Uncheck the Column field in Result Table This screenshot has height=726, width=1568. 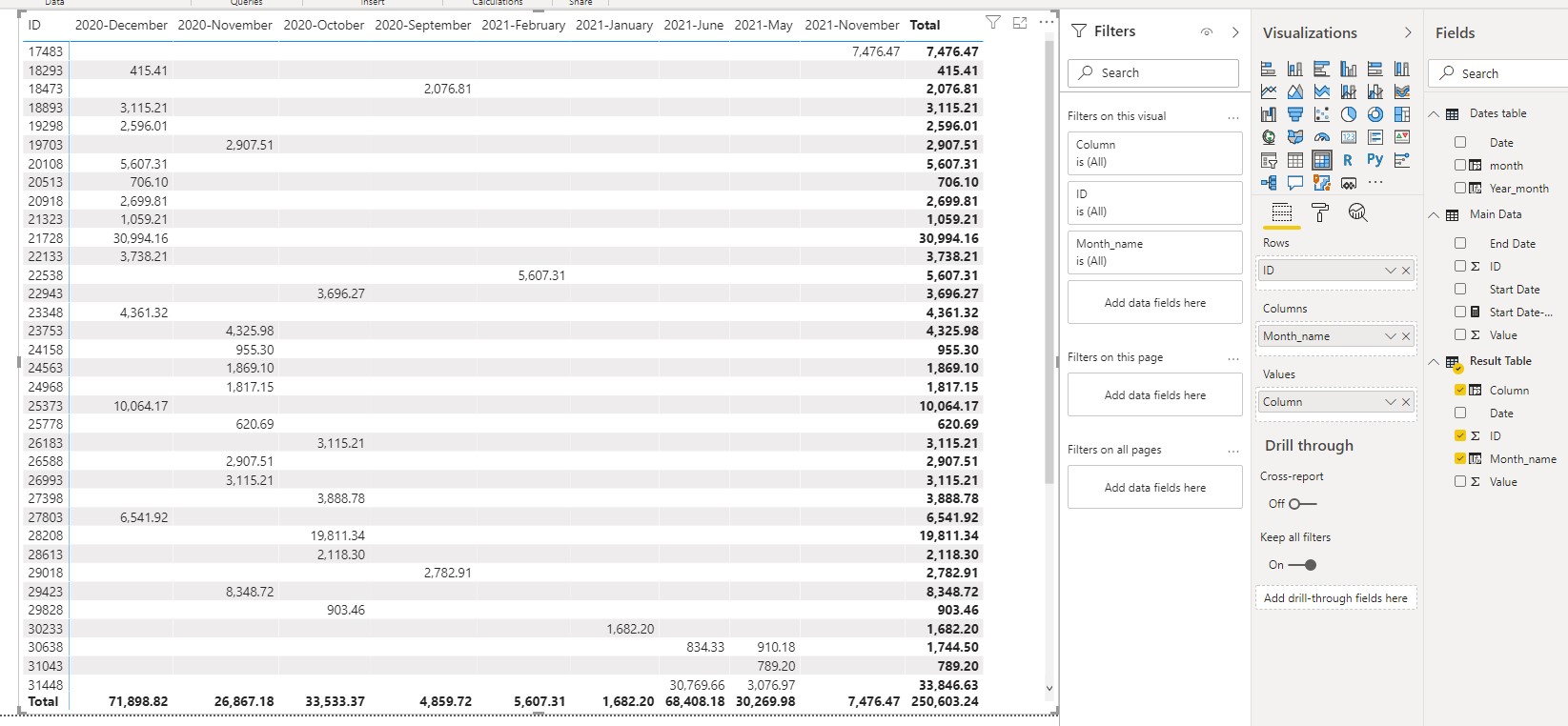pos(1460,390)
